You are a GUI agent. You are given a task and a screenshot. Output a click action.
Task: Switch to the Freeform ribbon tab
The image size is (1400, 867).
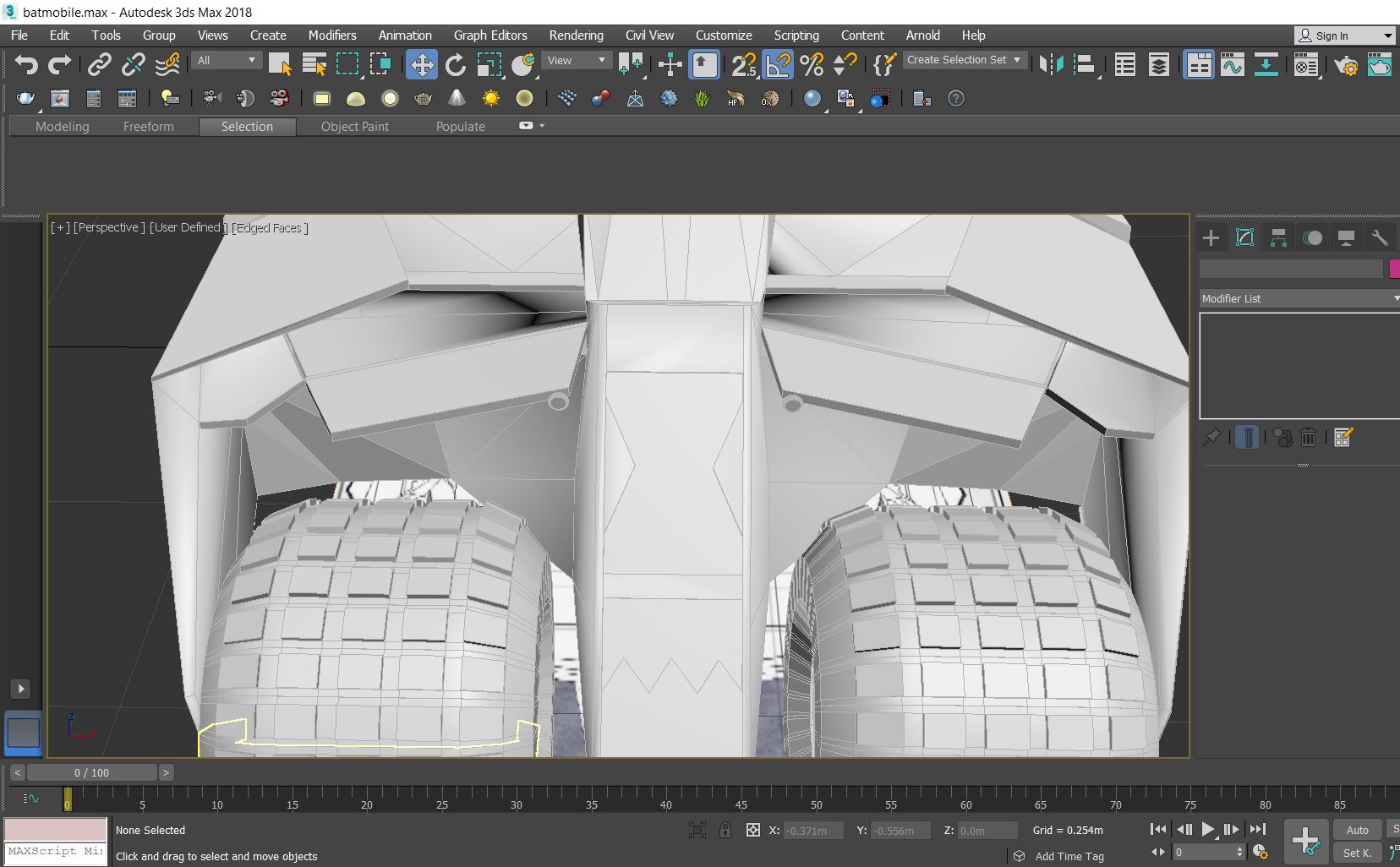[x=149, y=126]
